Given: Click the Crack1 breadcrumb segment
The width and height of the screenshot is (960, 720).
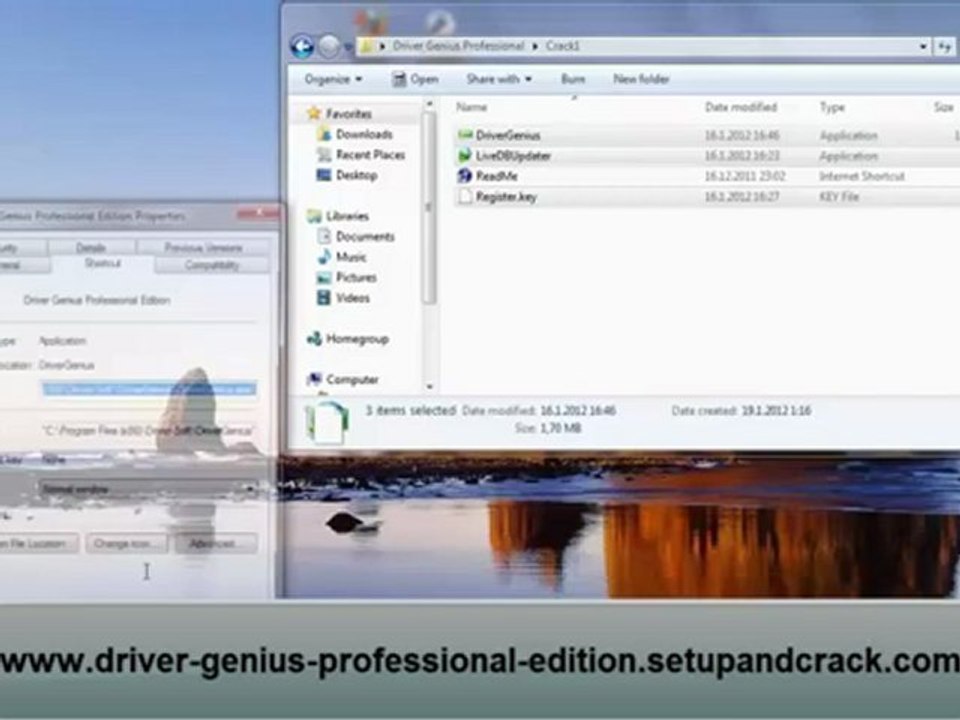Looking at the screenshot, I should (x=562, y=46).
